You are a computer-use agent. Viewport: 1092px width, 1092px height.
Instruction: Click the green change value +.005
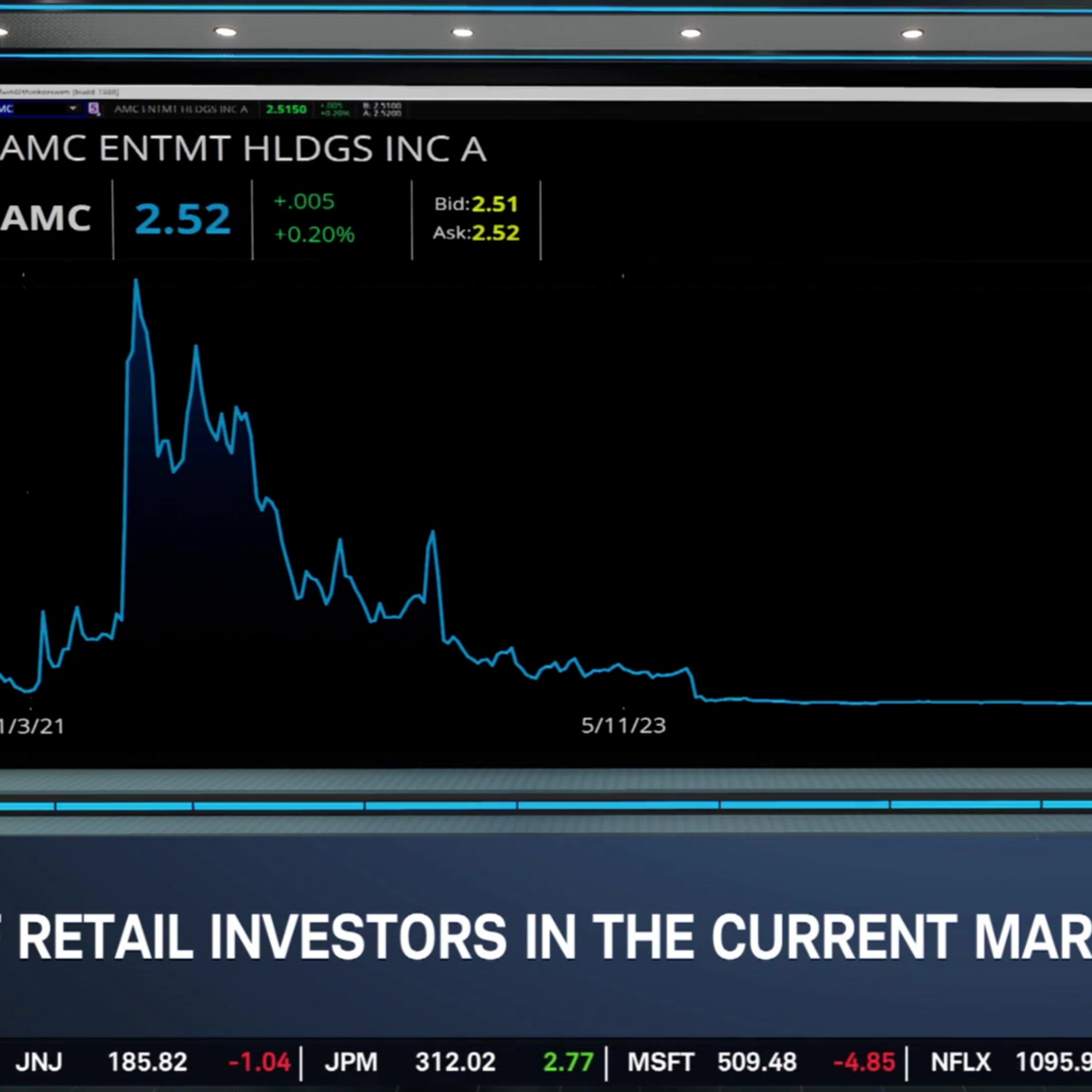(303, 202)
